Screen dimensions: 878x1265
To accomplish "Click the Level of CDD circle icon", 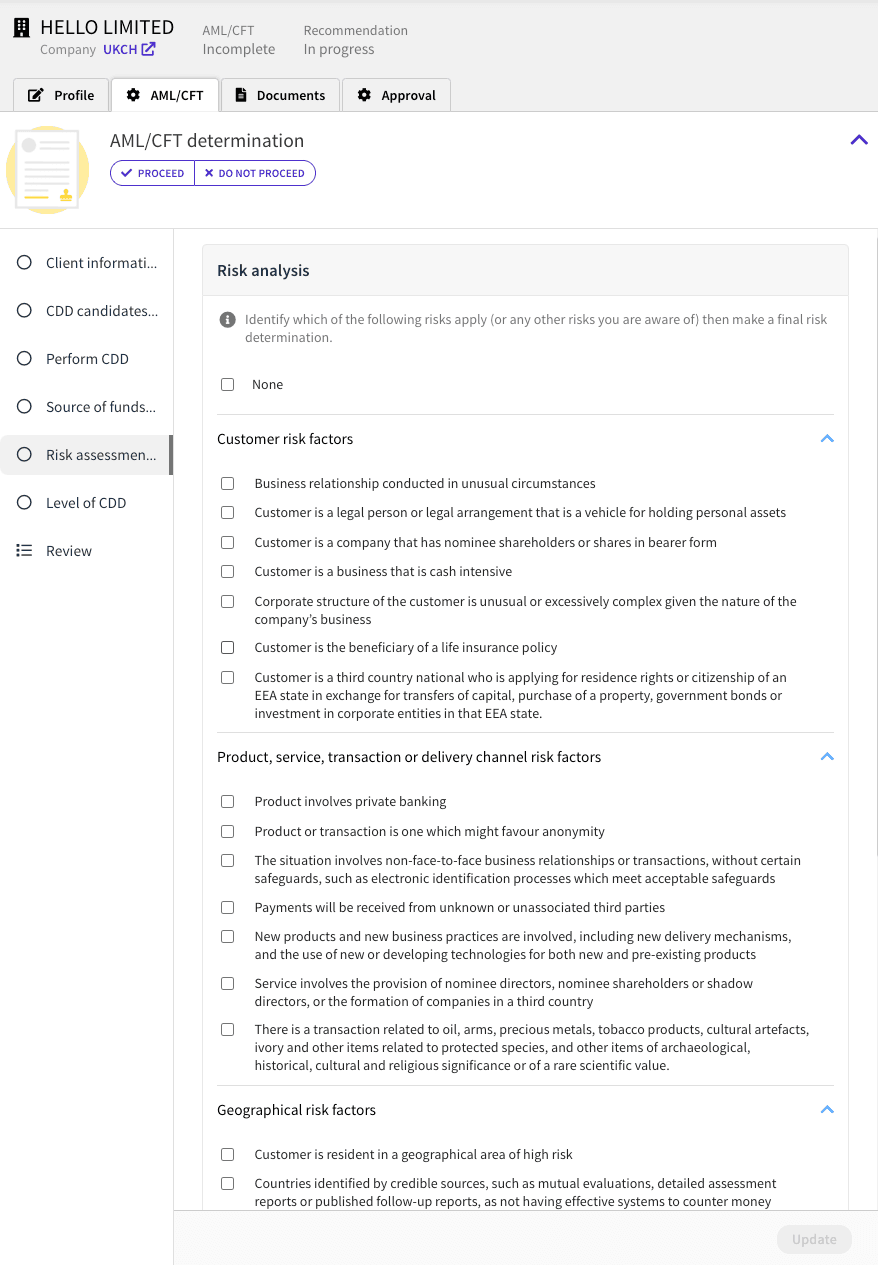I will point(24,503).
